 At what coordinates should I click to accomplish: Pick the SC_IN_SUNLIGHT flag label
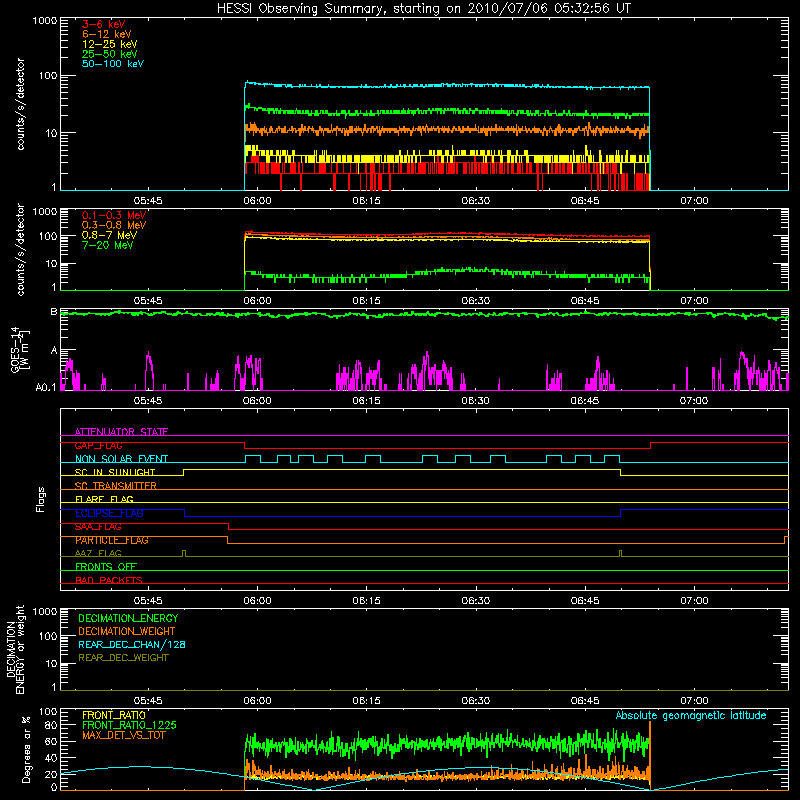115,472
